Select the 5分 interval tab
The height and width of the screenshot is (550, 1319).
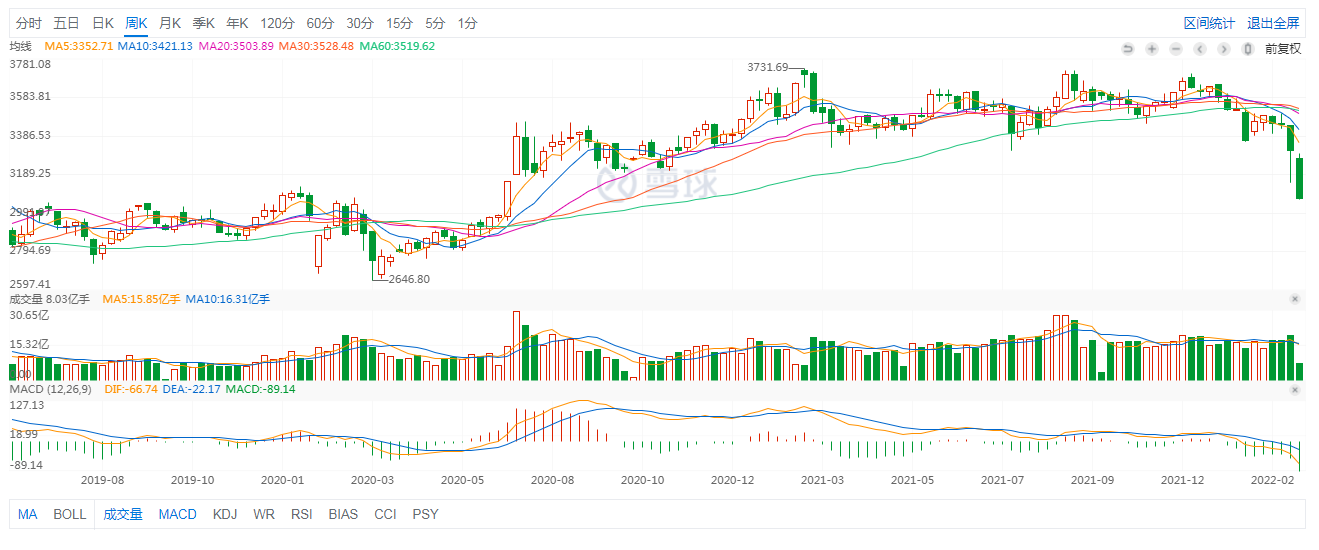(435, 23)
